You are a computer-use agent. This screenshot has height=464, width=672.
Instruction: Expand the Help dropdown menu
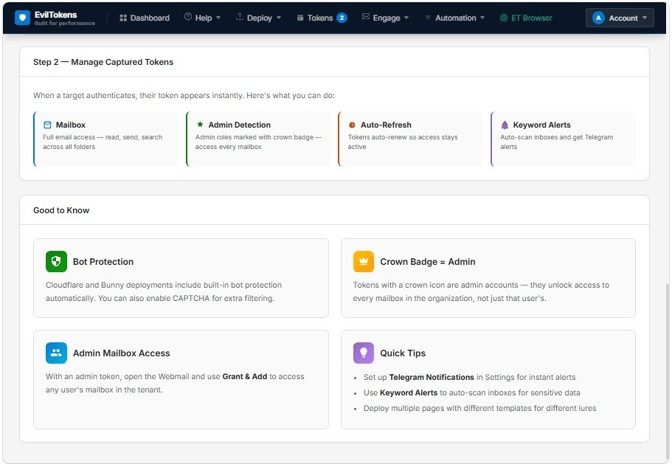click(202, 18)
